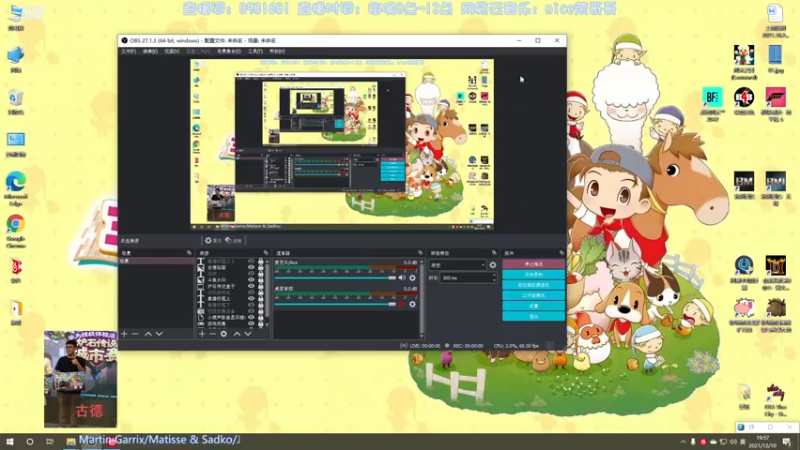Viewport: 800px width, 450px height.
Task: Open 场景集合(S) menu in OBS
Action: click(x=229, y=52)
